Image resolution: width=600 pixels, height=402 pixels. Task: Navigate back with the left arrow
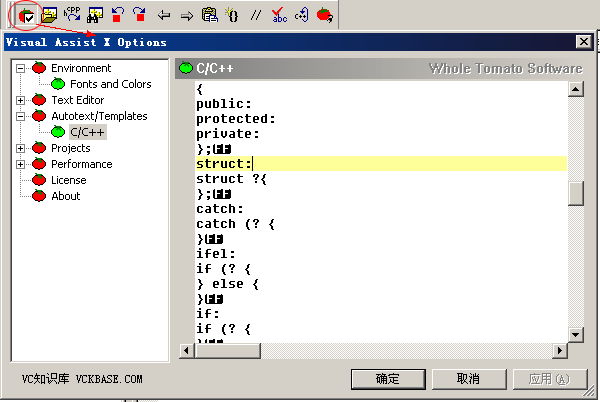[x=164, y=16]
